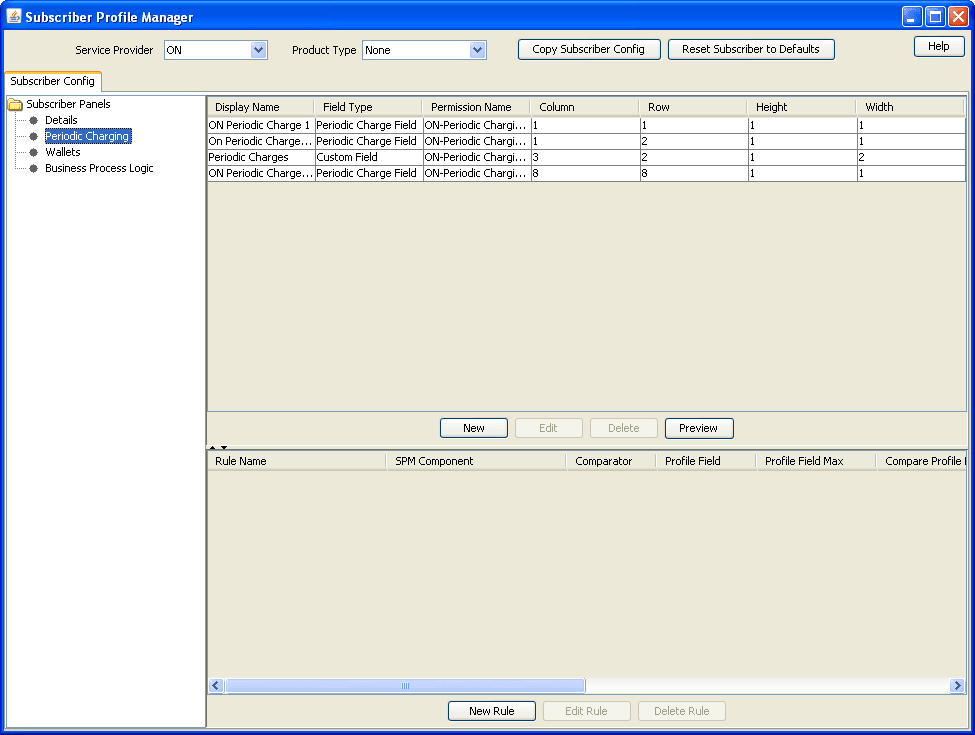Select the Periodic Charging tree node

(88, 136)
